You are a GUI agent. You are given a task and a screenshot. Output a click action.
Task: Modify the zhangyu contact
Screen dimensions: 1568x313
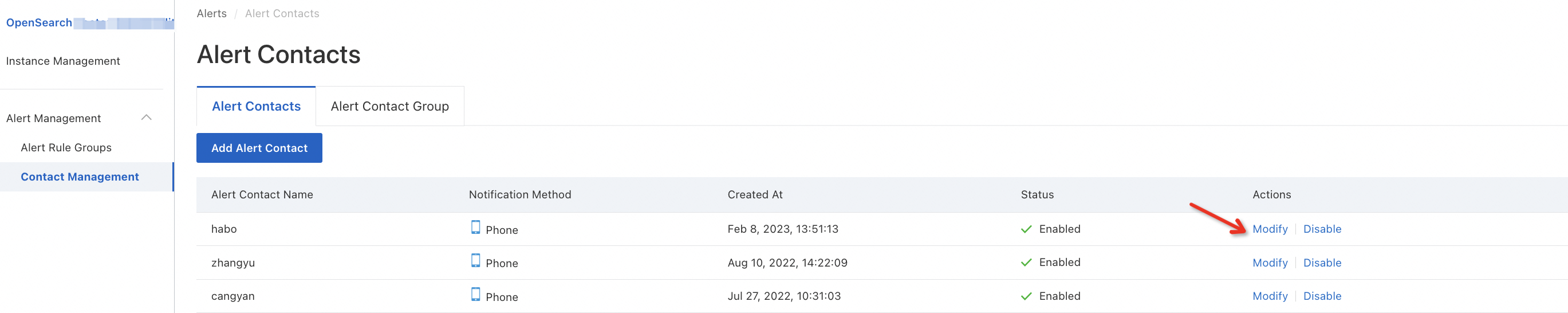point(1270,263)
